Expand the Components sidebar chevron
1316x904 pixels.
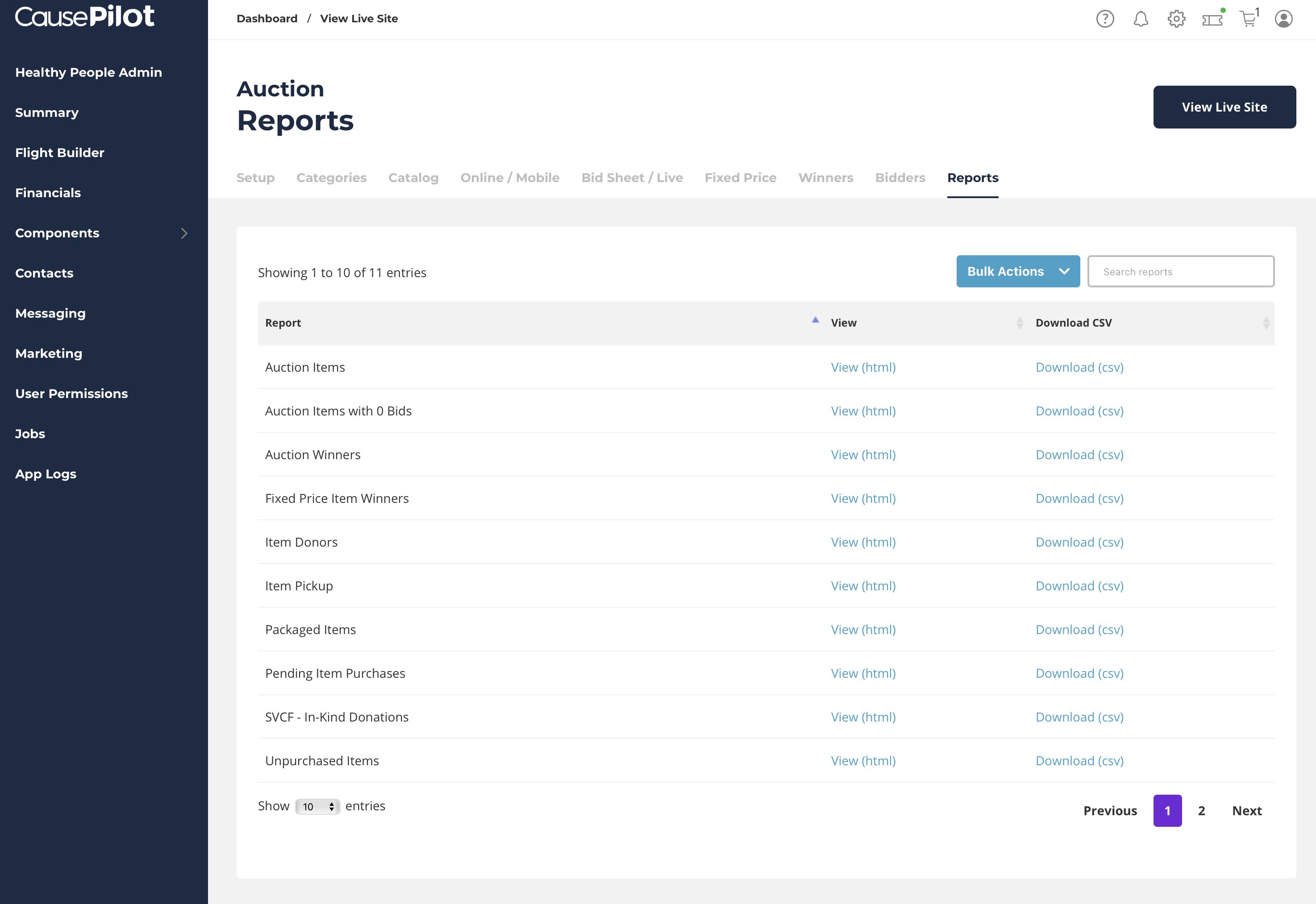coord(184,233)
